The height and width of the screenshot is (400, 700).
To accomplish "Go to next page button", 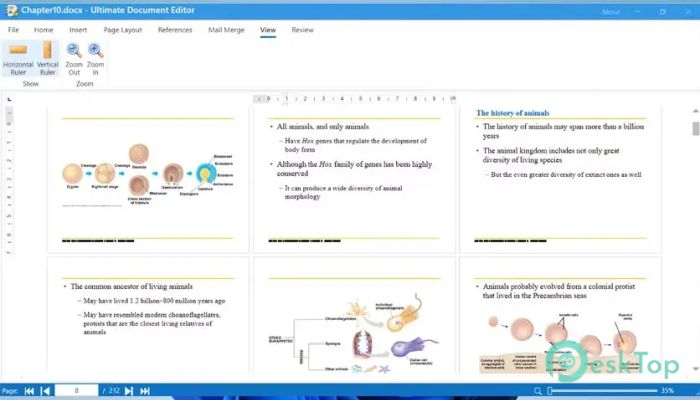I will pos(129,391).
